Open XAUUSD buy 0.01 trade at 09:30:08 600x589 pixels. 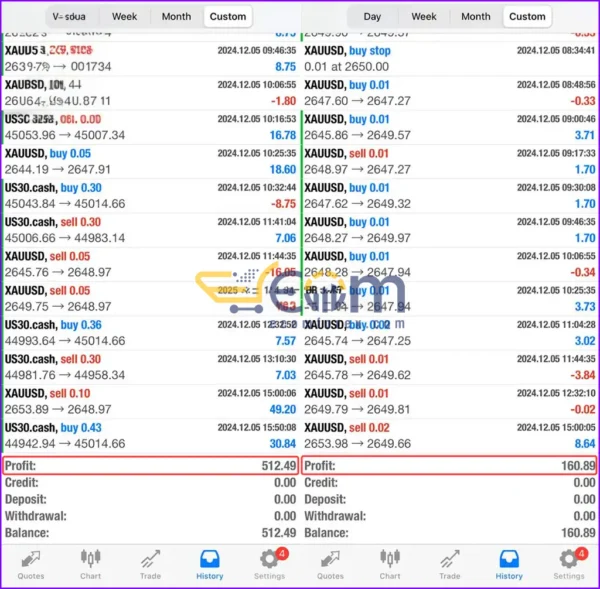coord(449,196)
